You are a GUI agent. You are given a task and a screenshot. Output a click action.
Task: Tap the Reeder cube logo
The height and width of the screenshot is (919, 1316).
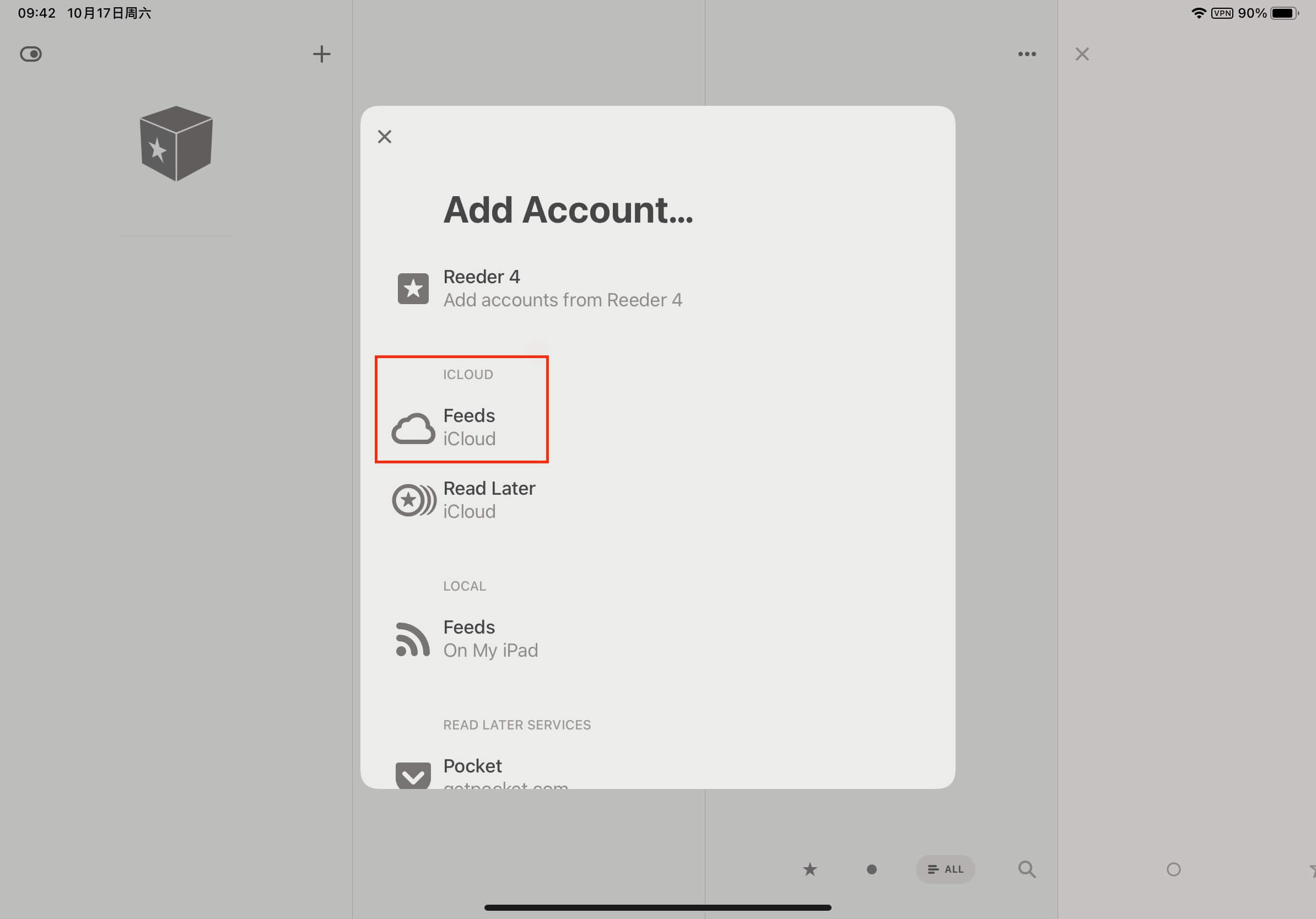(176, 143)
